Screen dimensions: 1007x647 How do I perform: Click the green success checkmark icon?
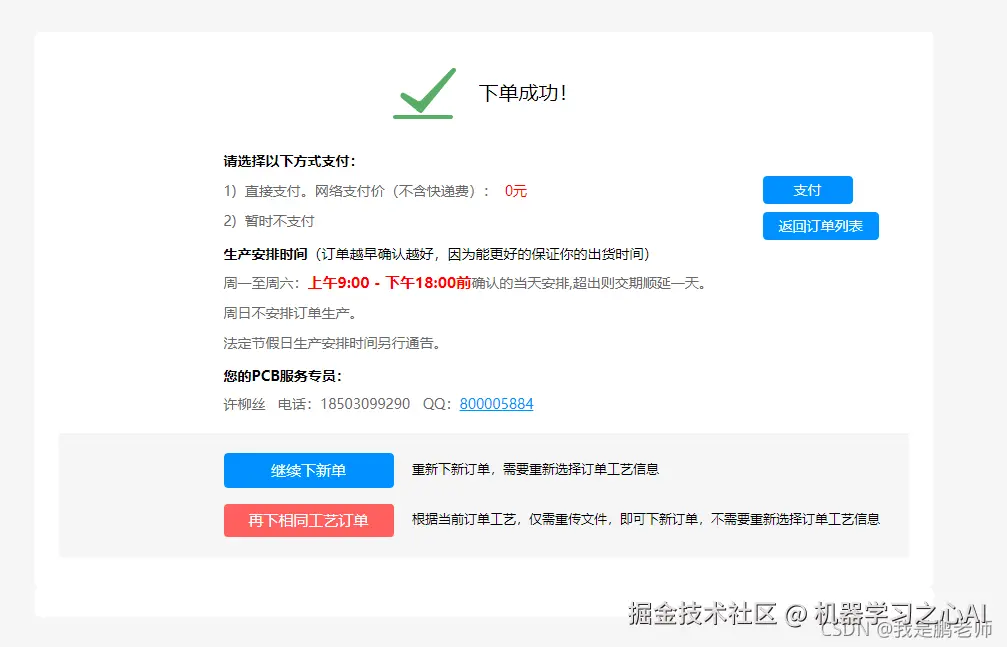pyautogui.click(x=424, y=92)
